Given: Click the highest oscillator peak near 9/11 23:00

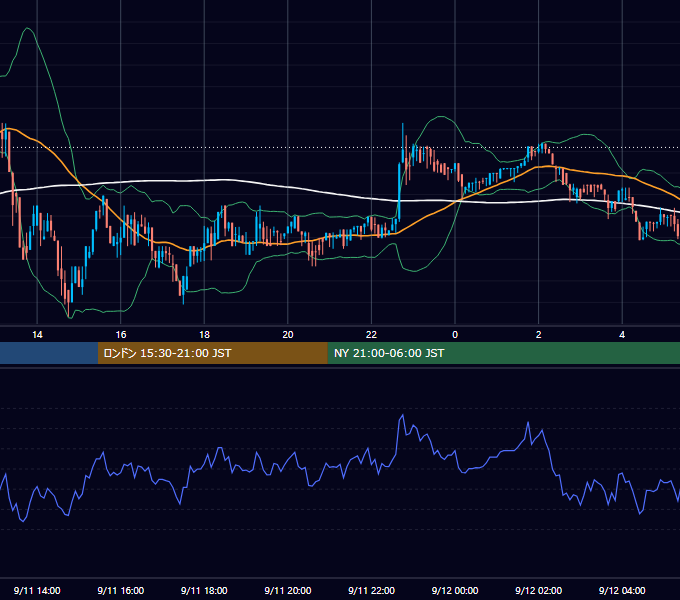Looking at the screenshot, I should coord(402,415).
